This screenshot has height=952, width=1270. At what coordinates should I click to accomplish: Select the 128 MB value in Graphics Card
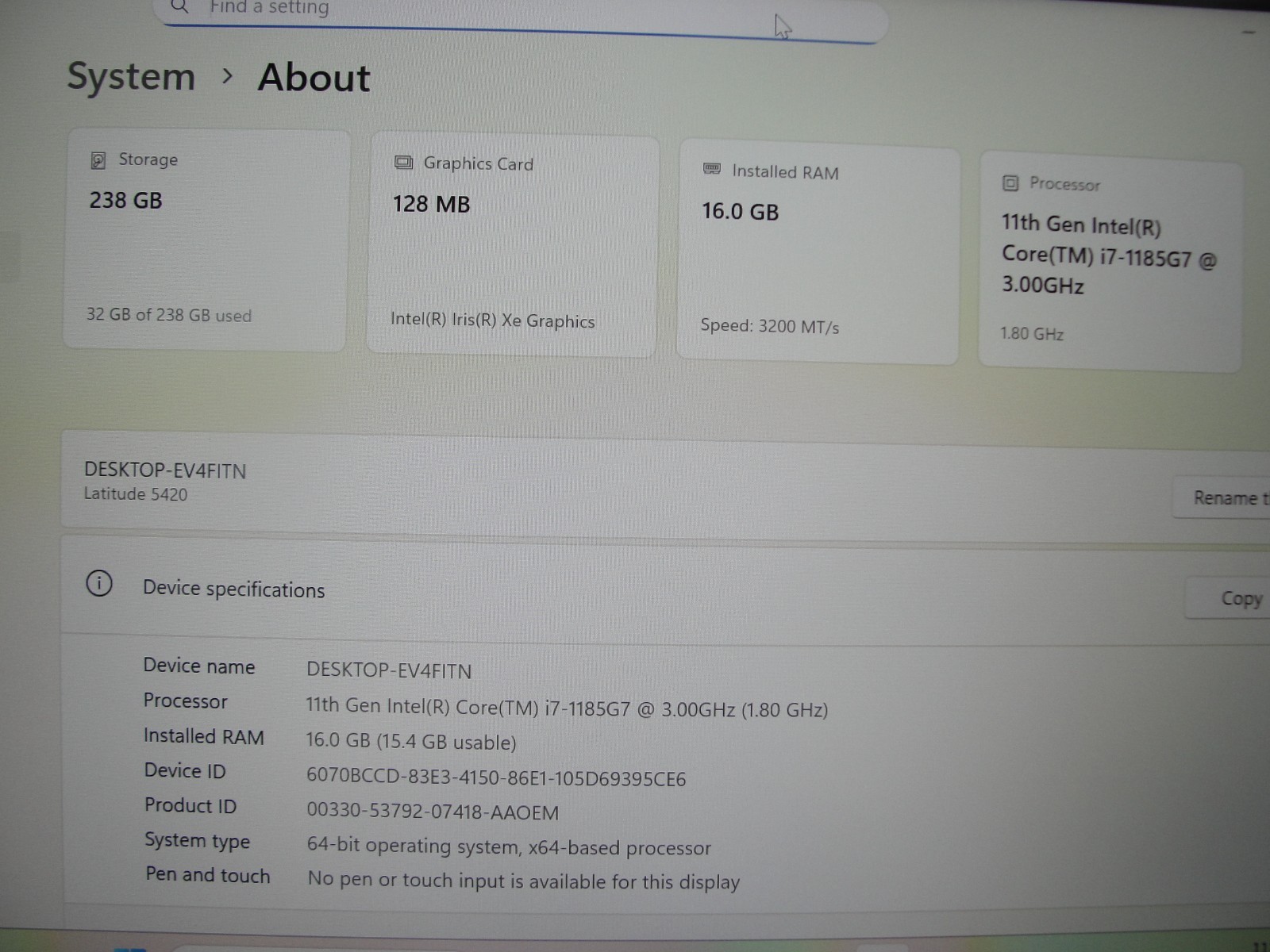432,205
